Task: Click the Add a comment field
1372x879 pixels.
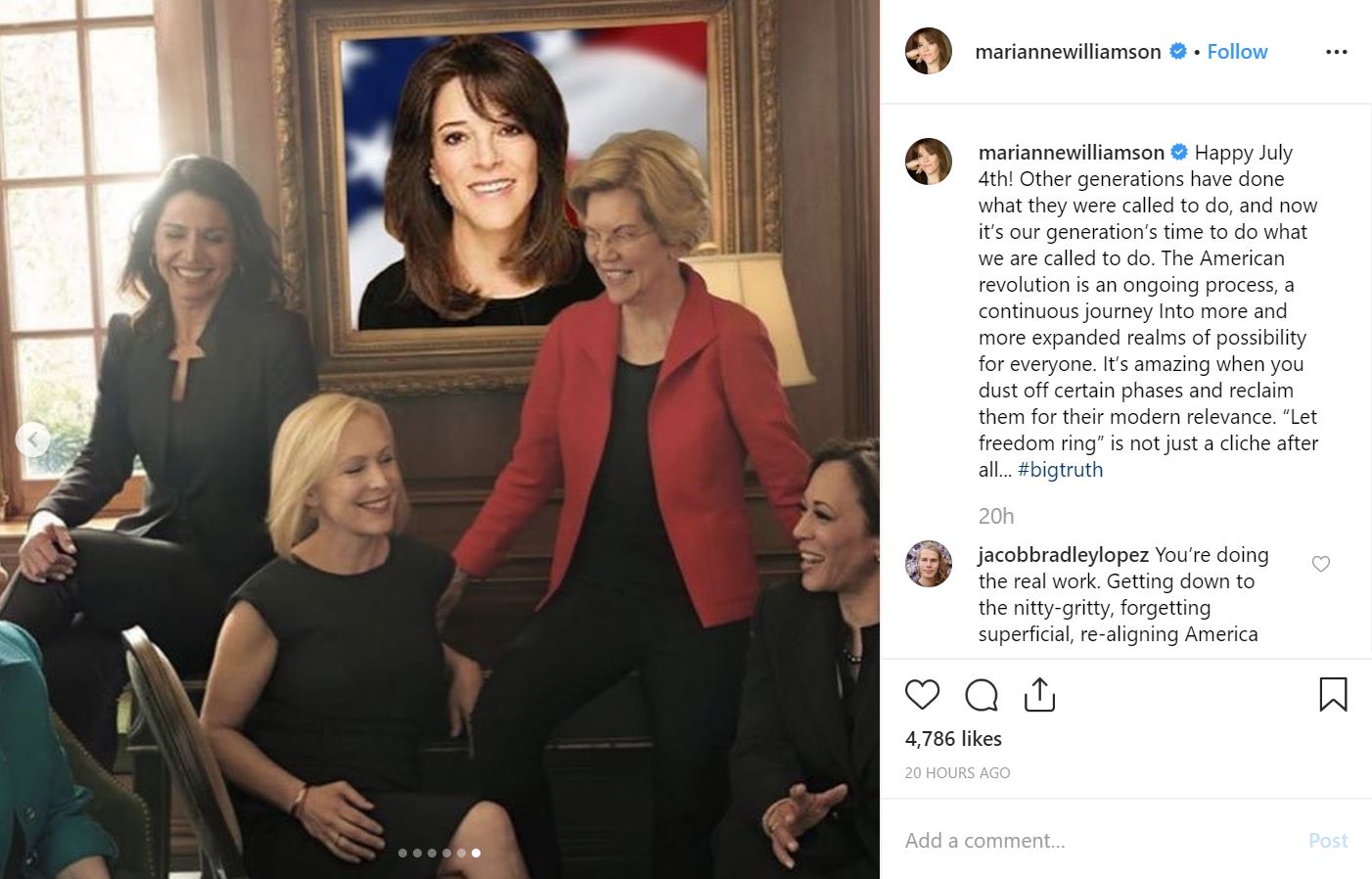Action: (1096, 840)
